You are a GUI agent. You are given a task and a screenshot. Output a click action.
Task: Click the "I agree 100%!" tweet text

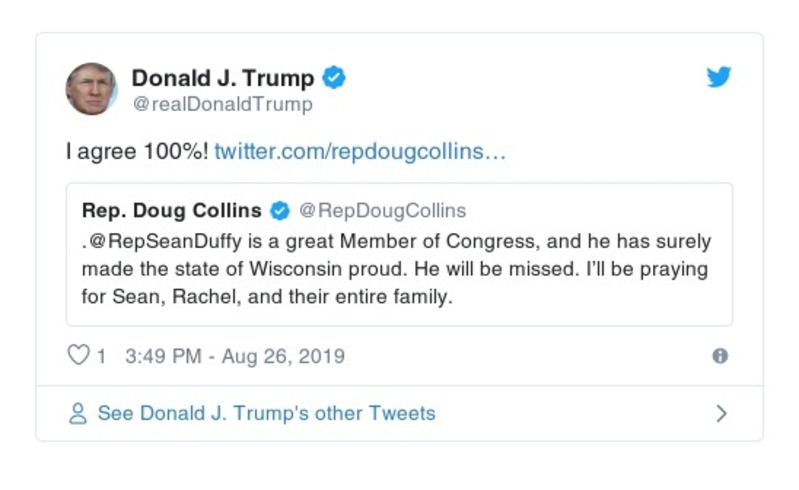136,151
